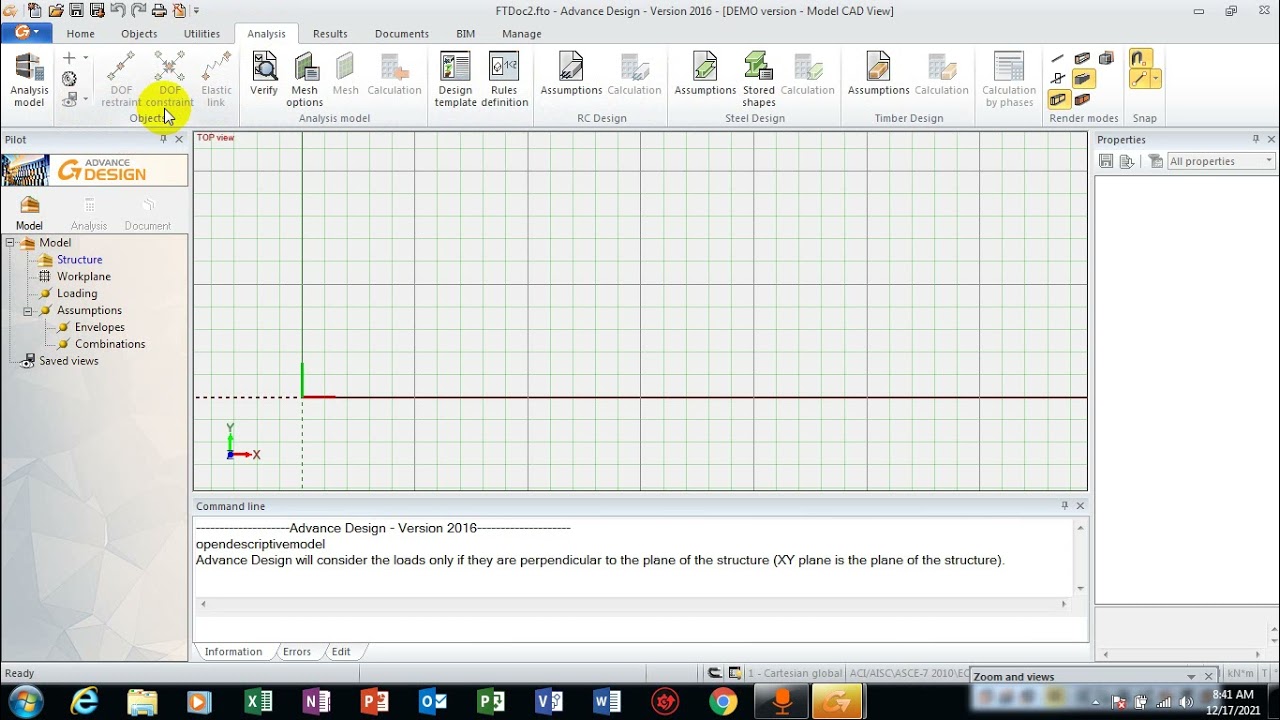Image resolution: width=1280 pixels, height=720 pixels.
Task: Click the Save quick access icon
Action: [76, 11]
